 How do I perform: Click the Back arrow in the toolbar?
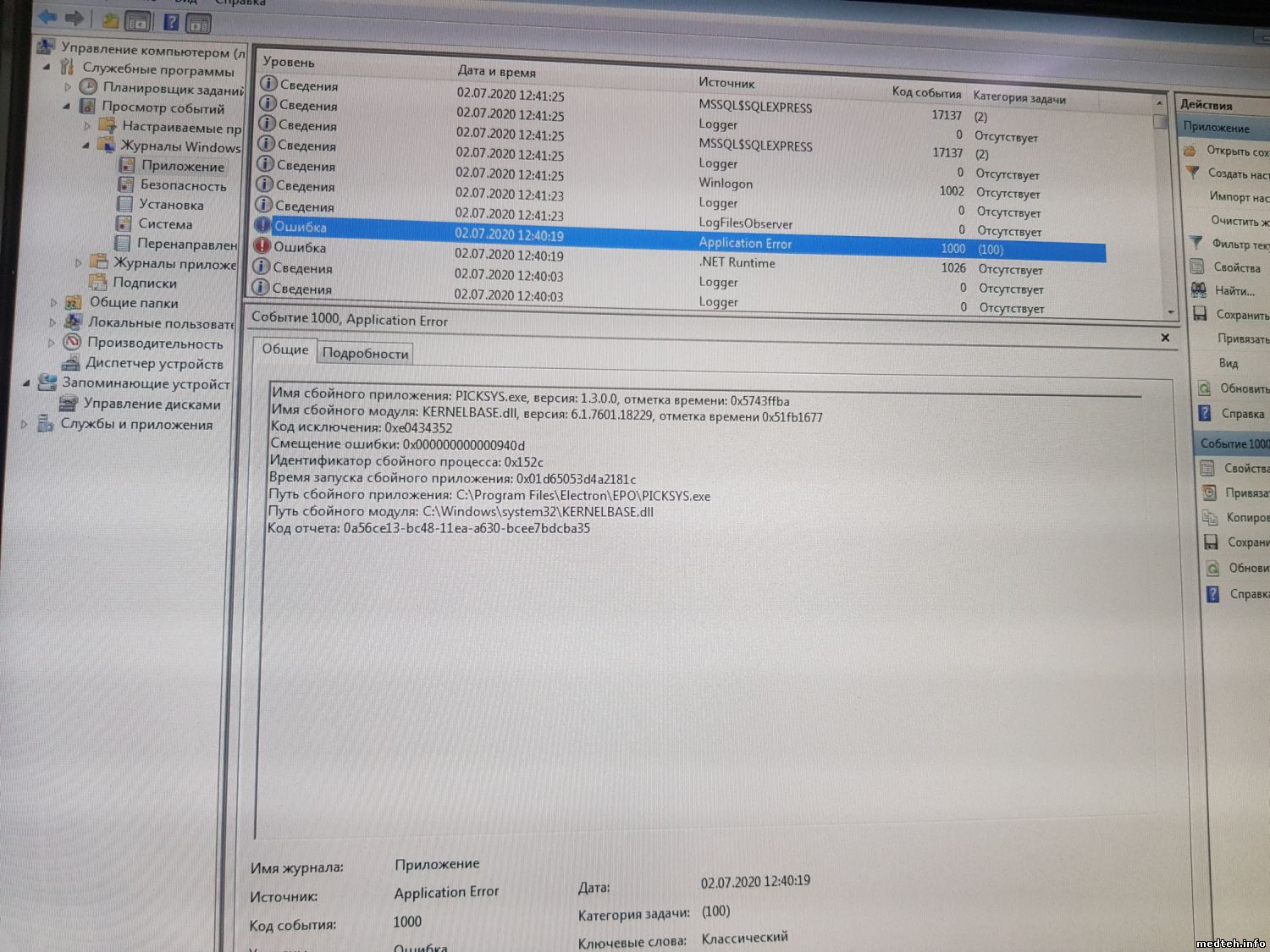click(x=47, y=17)
